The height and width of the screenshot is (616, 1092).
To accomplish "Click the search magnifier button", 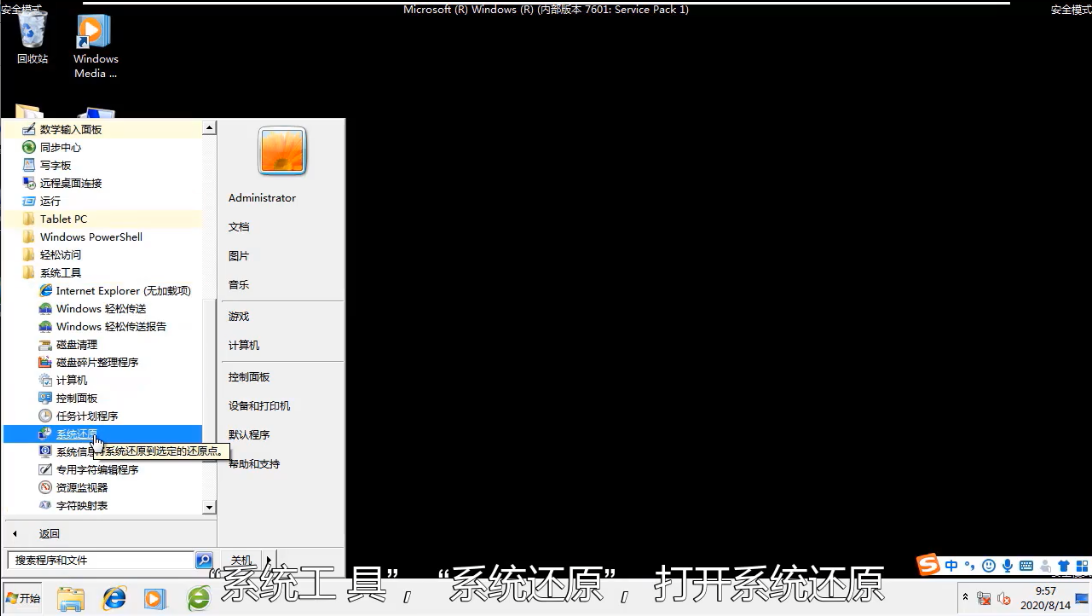I will pyautogui.click(x=203, y=560).
